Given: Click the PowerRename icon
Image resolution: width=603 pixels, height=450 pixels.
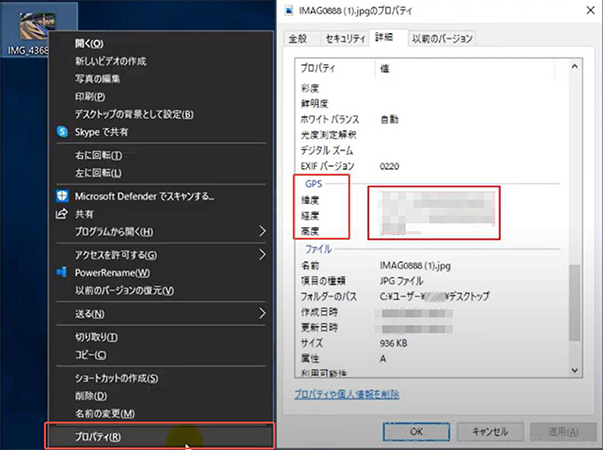Looking at the screenshot, I should click(x=62, y=272).
